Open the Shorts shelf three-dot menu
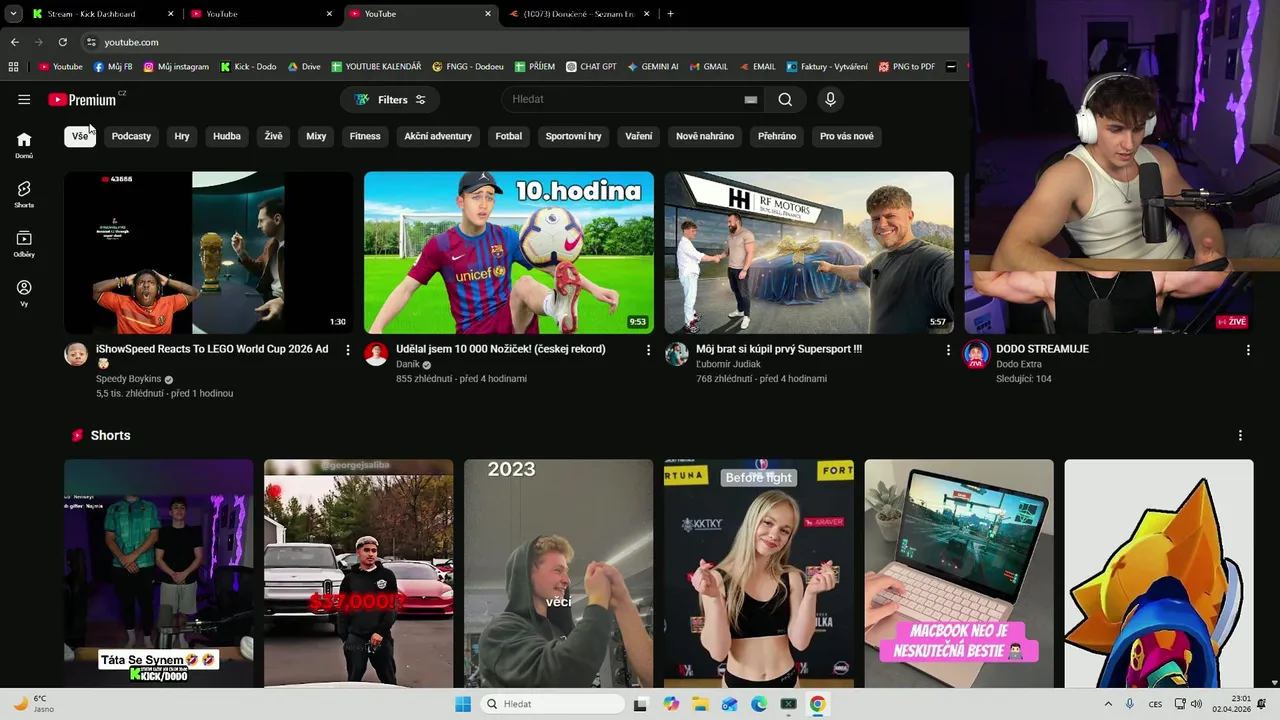This screenshot has height=720, width=1280. click(1240, 435)
